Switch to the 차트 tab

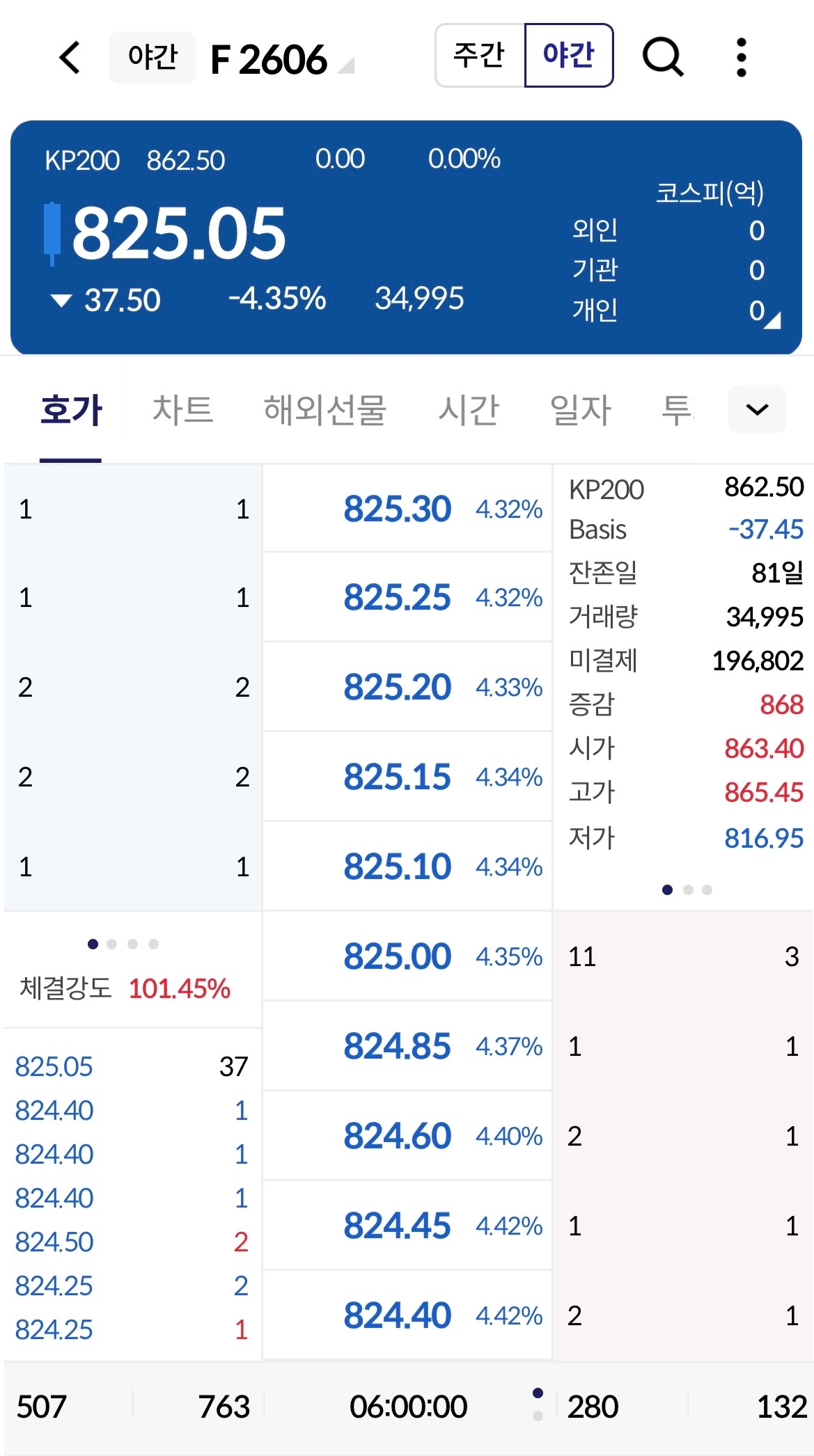(182, 409)
